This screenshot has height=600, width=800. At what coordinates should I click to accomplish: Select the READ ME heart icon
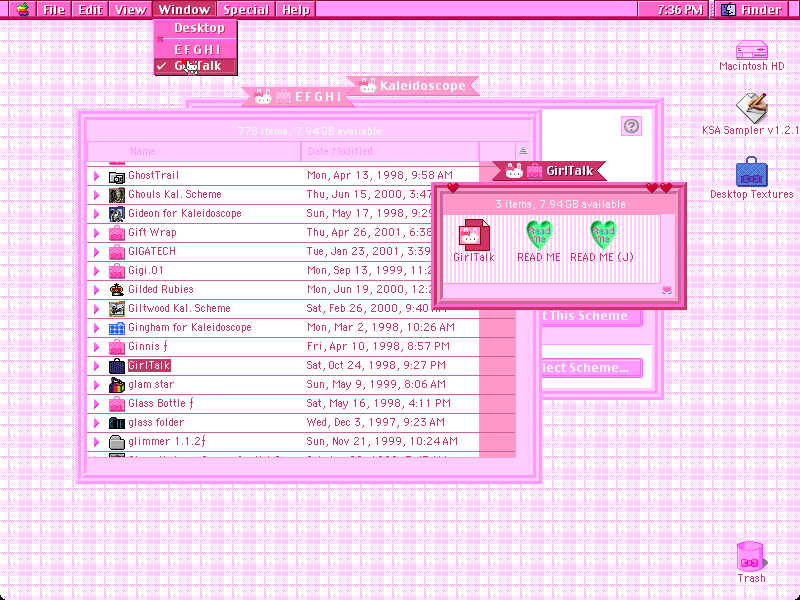coord(539,235)
